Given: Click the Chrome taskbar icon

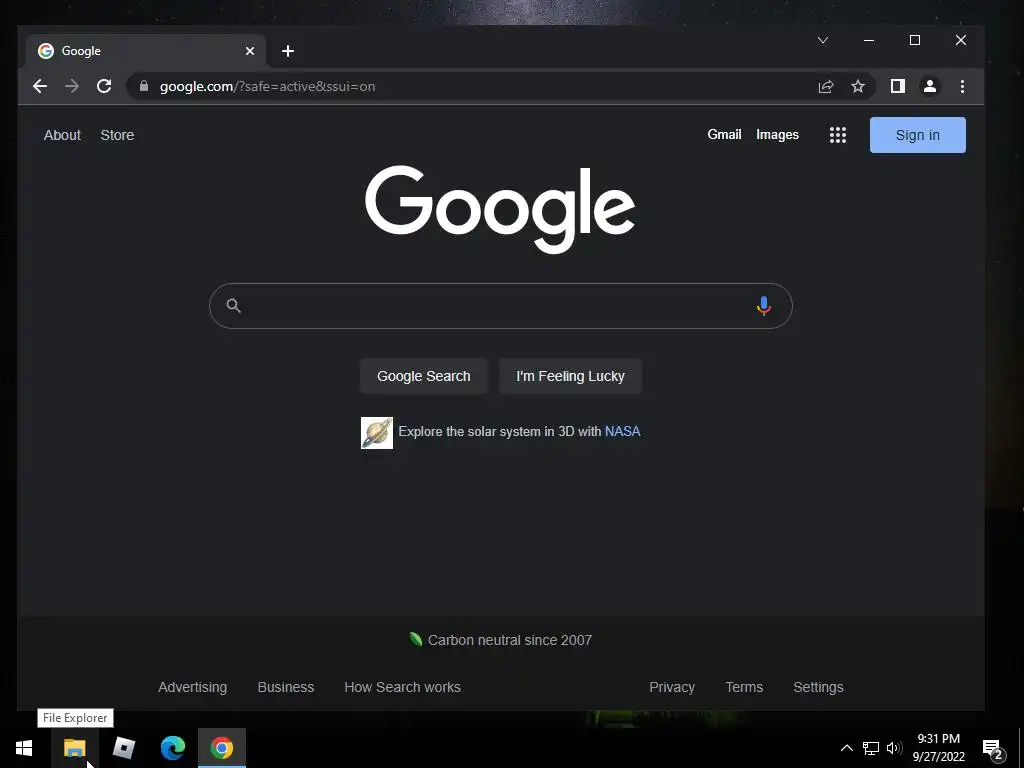Looking at the screenshot, I should pyautogui.click(x=222, y=748).
